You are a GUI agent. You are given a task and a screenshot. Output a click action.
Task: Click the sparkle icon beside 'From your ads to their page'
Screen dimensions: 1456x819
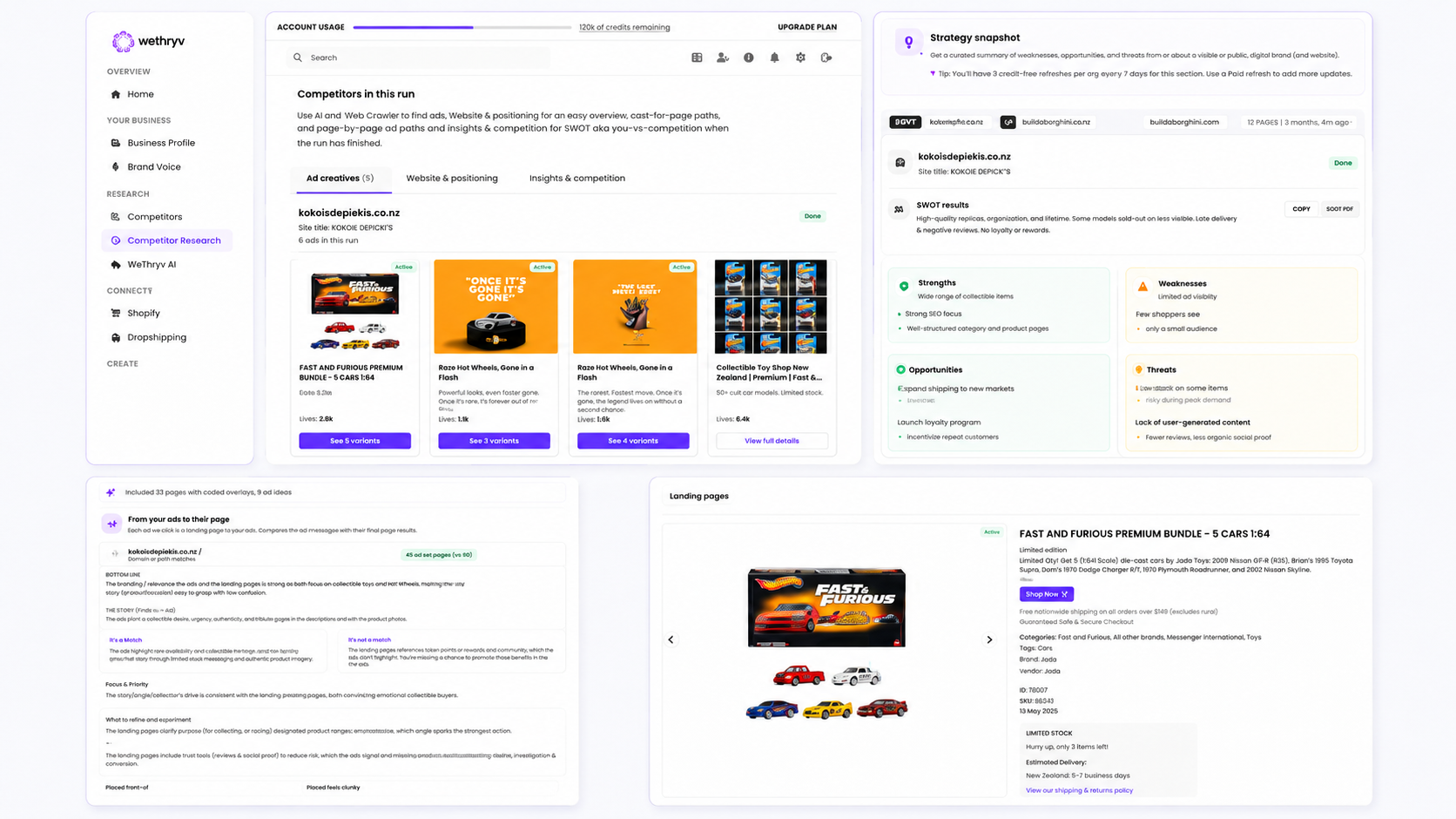112,524
